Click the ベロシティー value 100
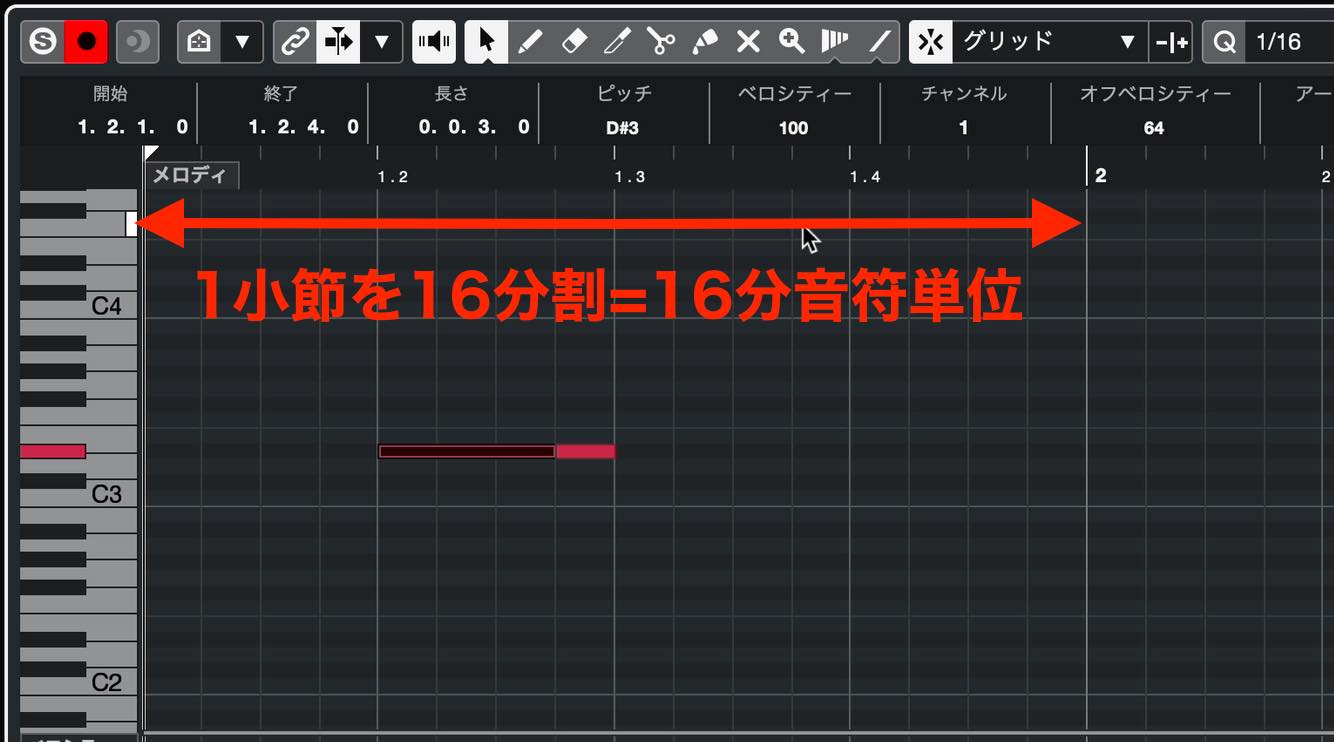This screenshot has height=742, width=1334. (793, 128)
